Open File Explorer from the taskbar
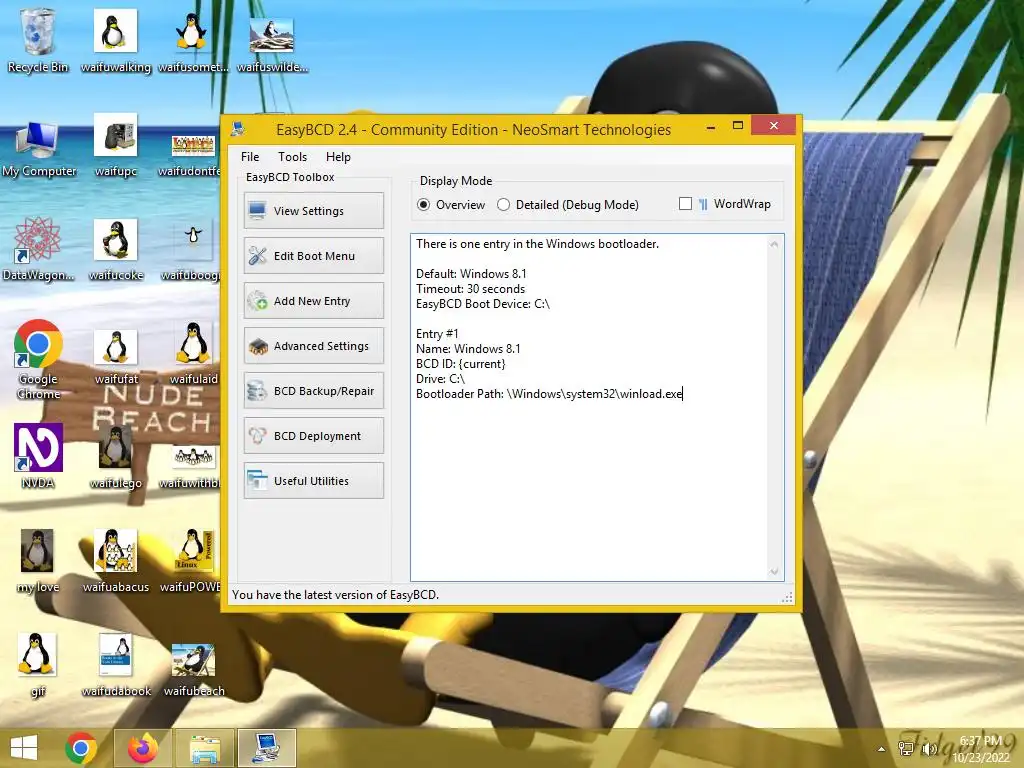The width and height of the screenshot is (1024, 768). [205, 748]
